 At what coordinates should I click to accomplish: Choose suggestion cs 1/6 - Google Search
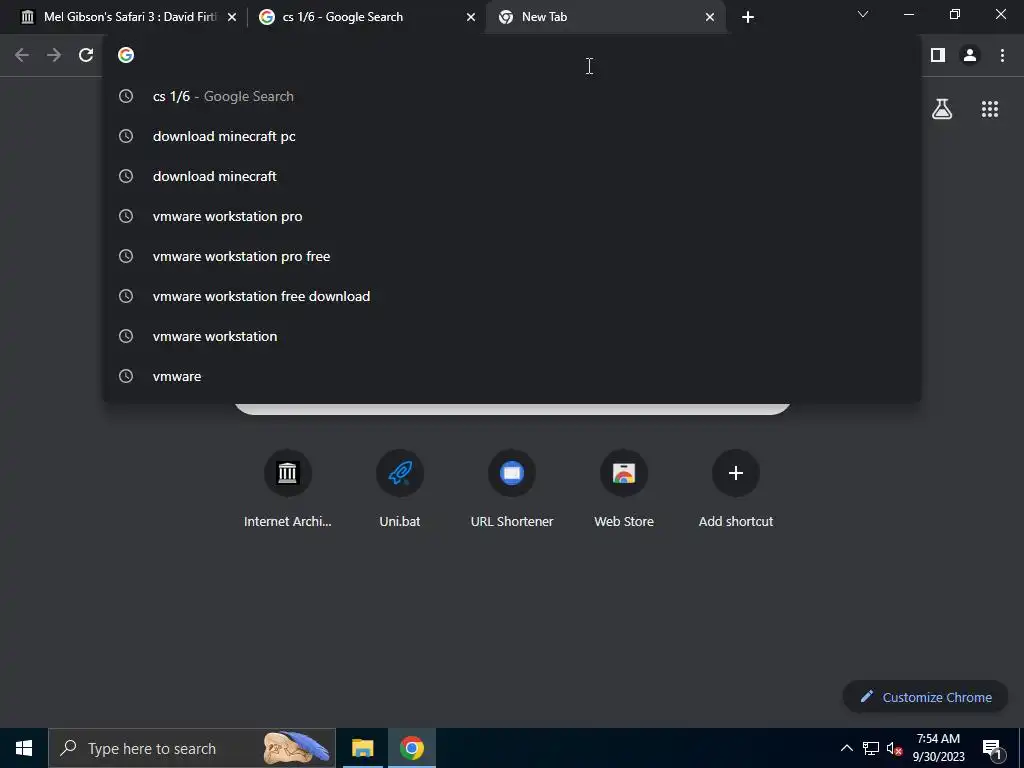512,97
